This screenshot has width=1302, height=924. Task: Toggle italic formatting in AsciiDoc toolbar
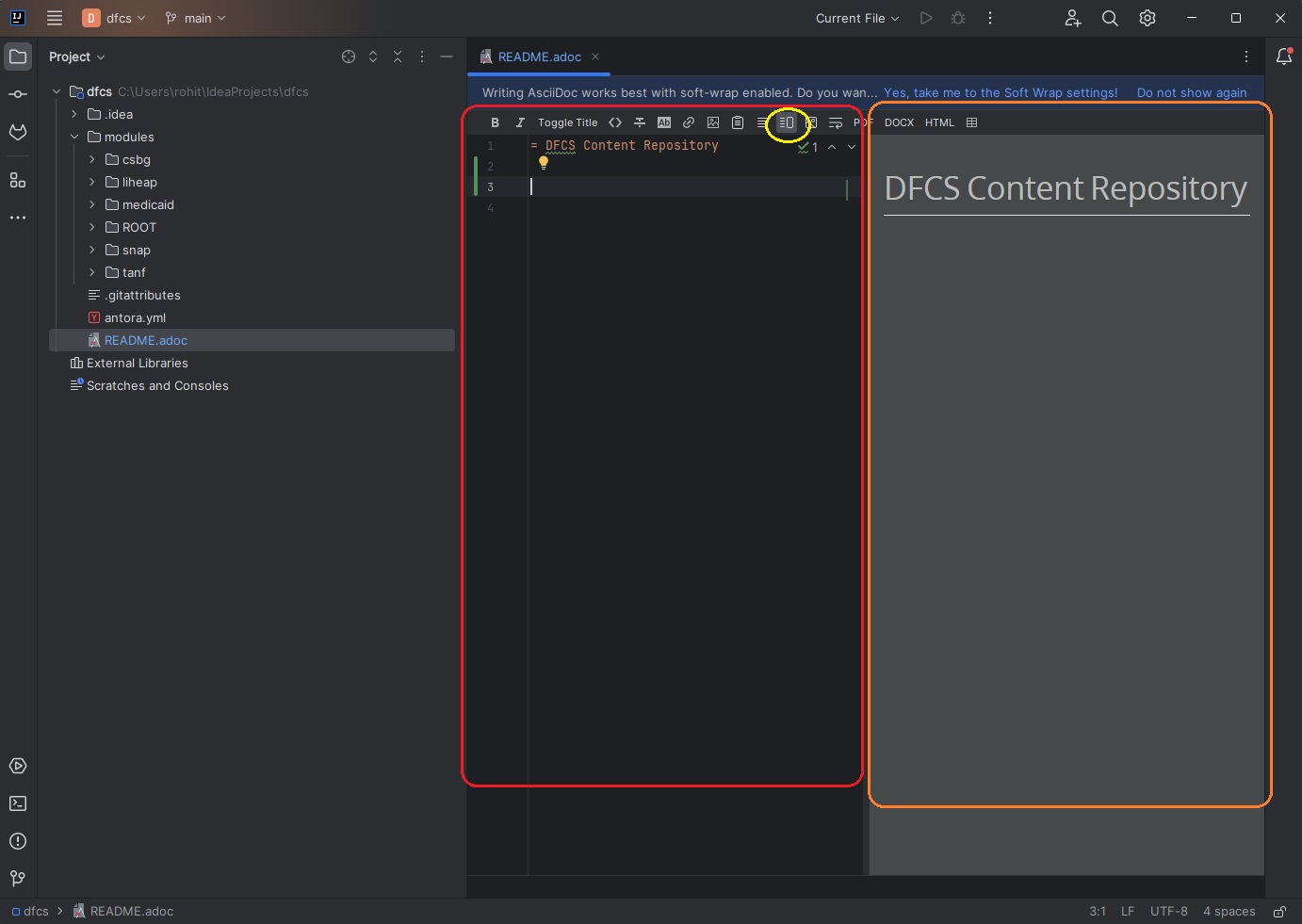(519, 122)
